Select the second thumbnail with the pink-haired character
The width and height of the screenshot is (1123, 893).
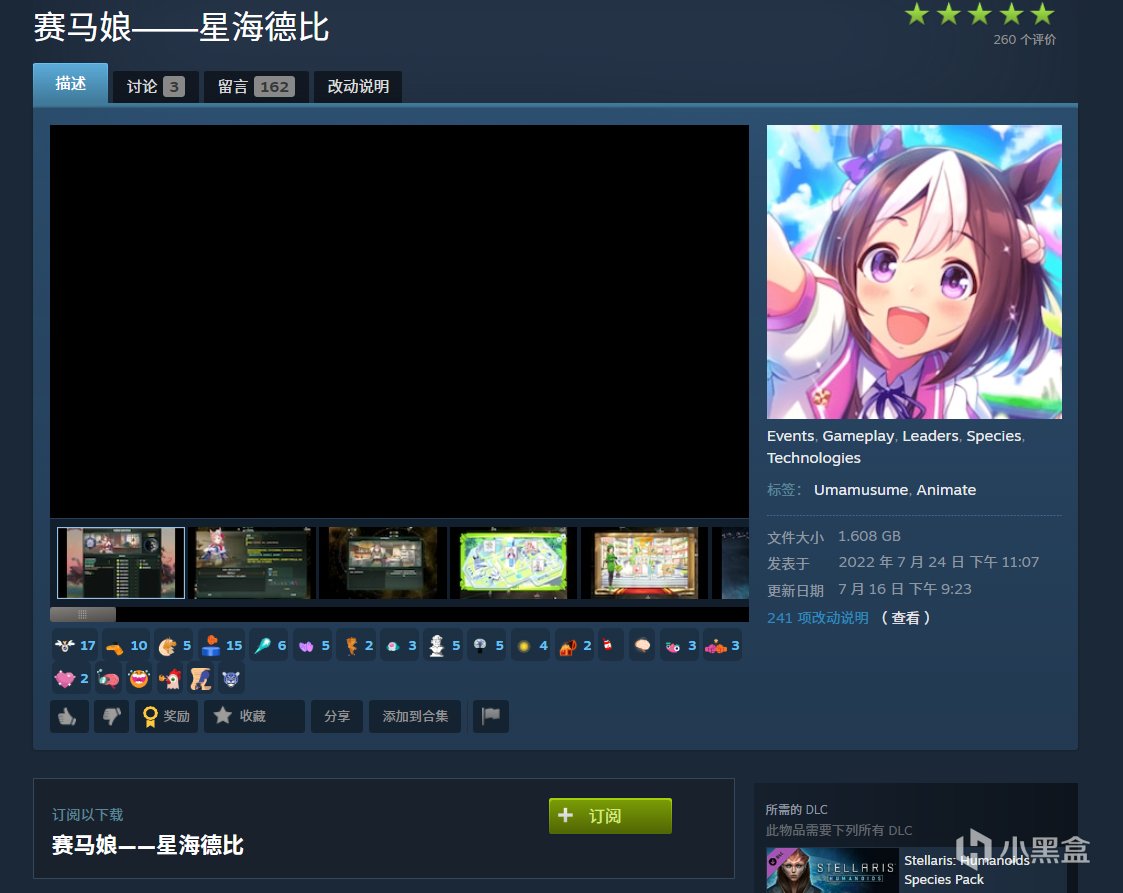[x=251, y=563]
